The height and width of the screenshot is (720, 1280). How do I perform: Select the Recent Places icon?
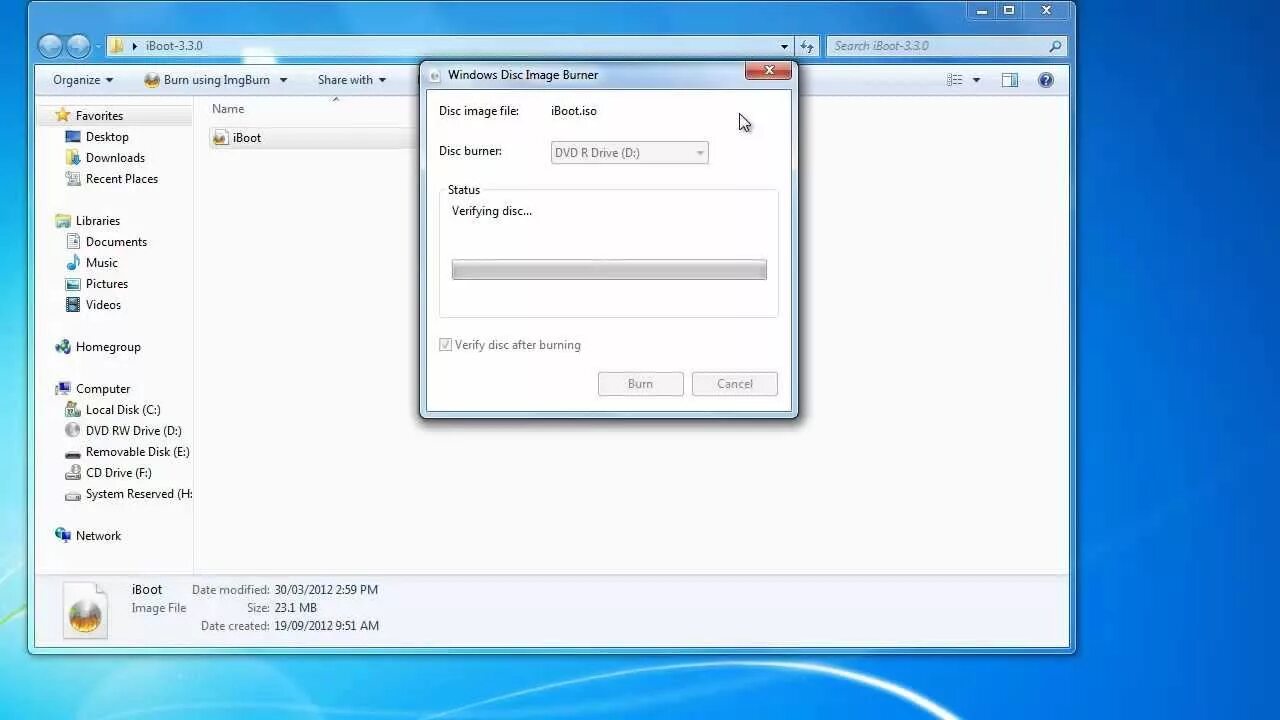(73, 179)
